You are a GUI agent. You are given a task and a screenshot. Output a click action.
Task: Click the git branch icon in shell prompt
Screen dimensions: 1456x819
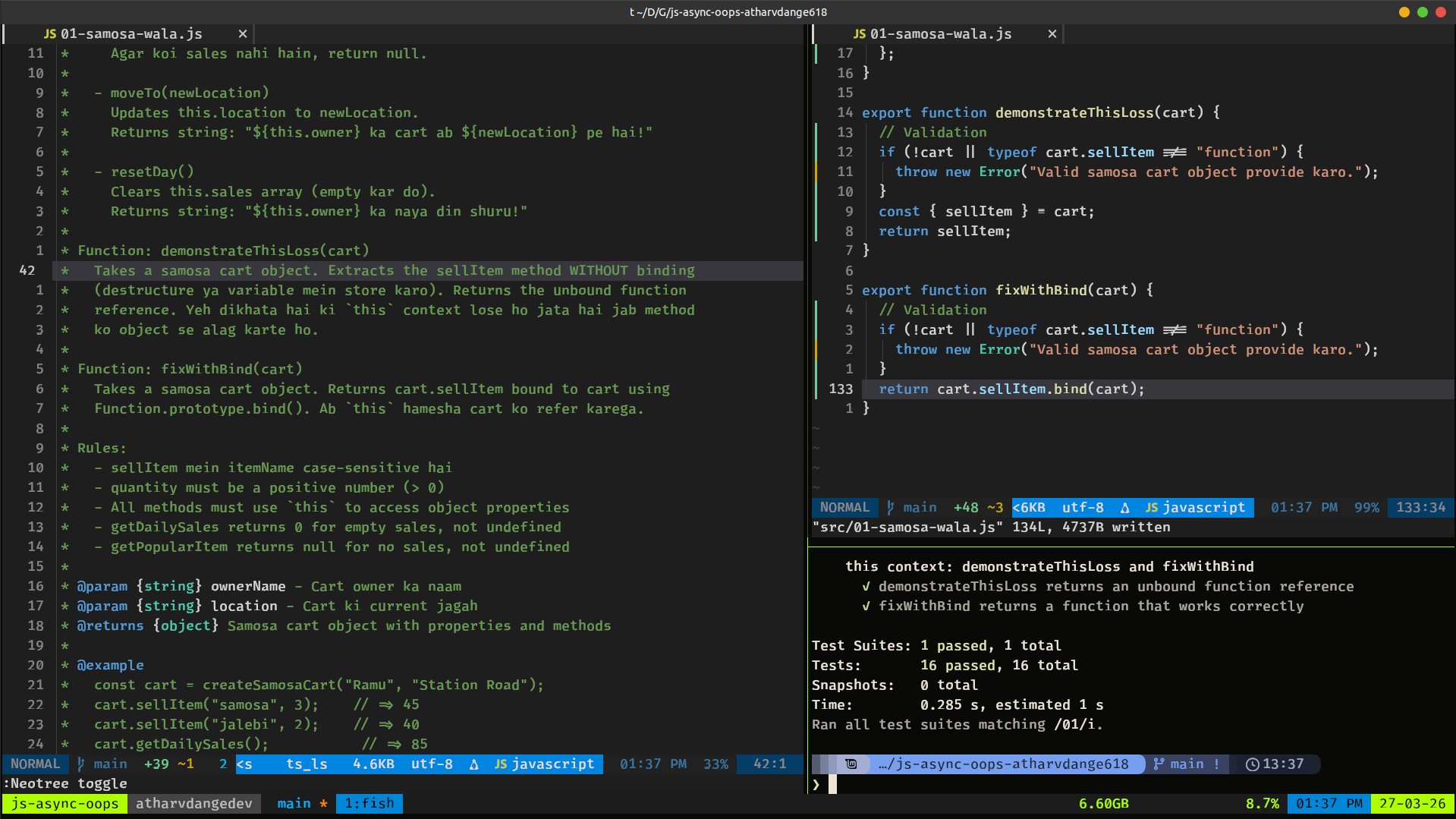coord(1159,764)
